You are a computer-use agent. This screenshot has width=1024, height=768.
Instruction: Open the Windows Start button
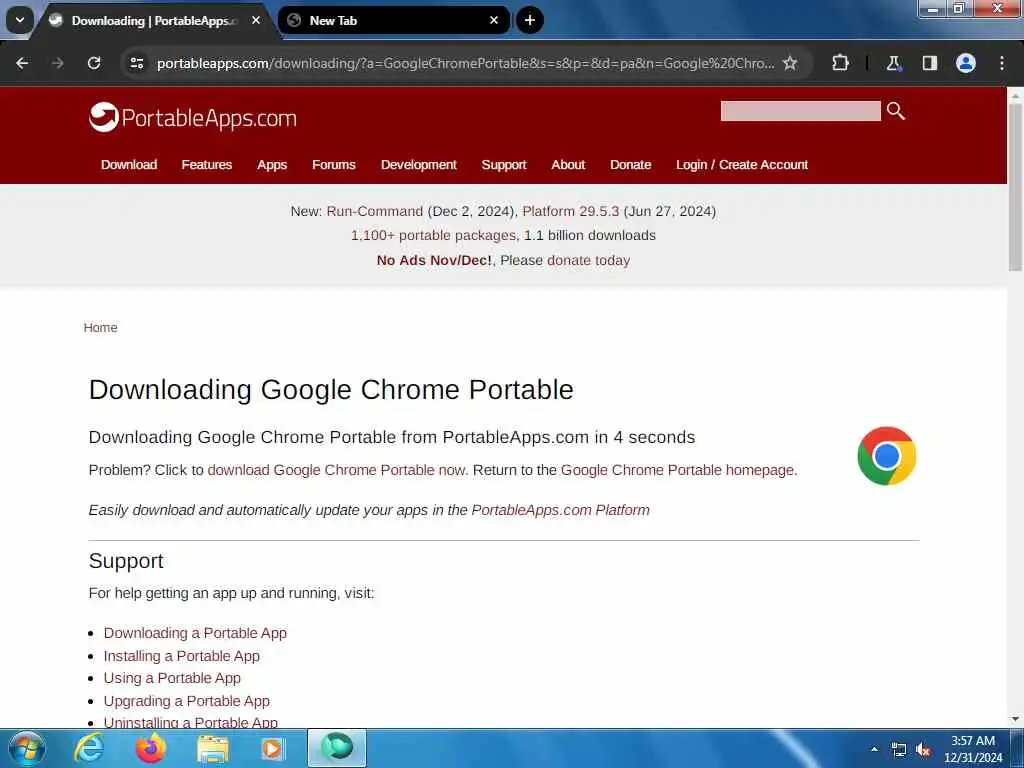[27, 748]
